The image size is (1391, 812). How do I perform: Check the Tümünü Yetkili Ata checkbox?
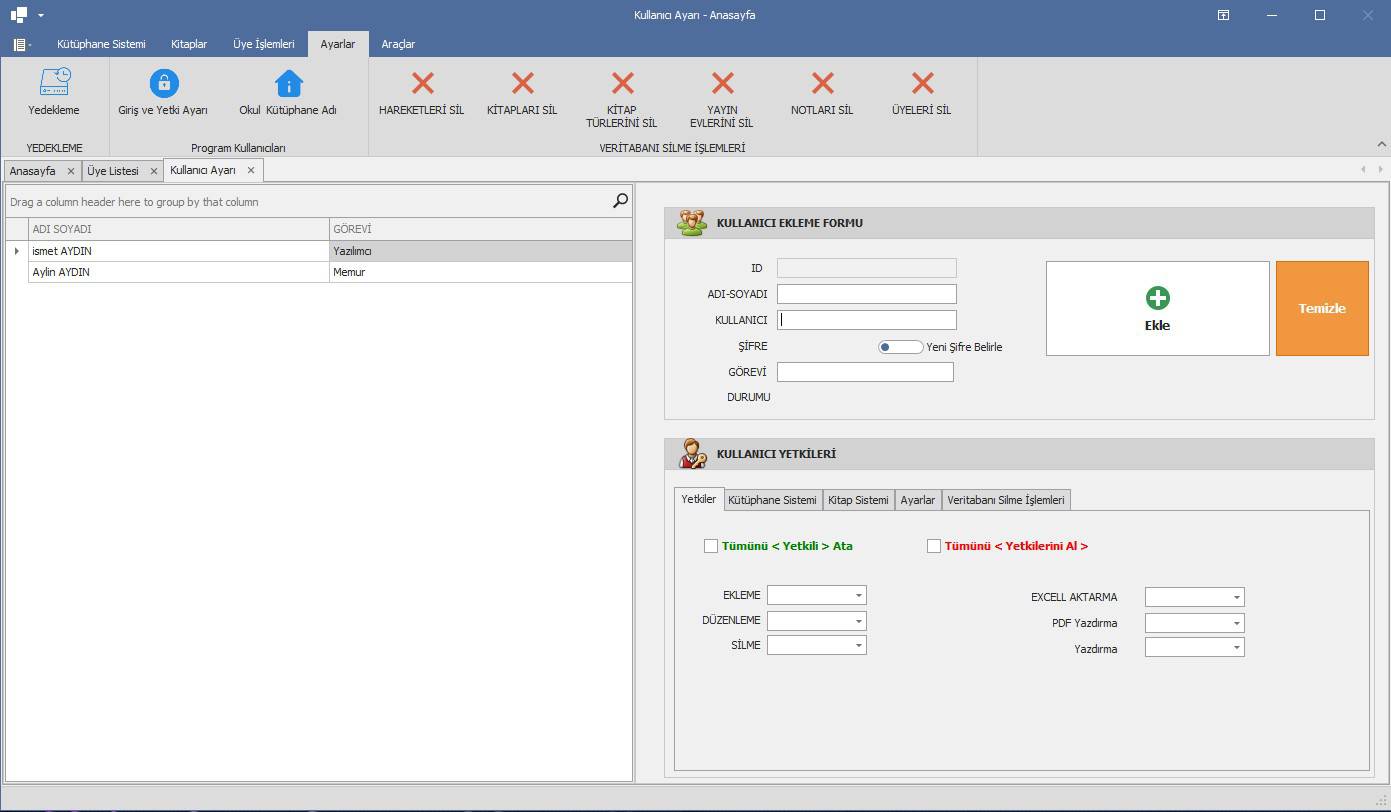(711, 546)
